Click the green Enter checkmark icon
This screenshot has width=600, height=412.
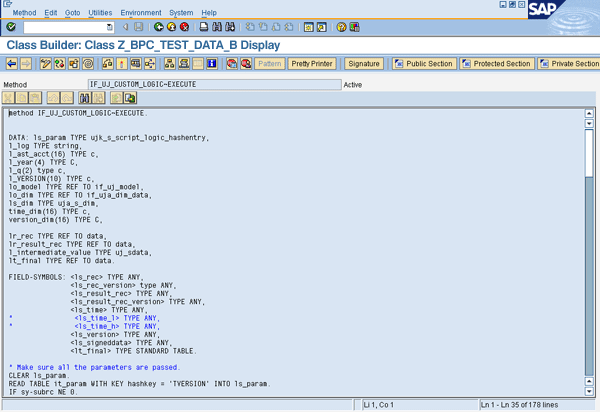coord(11,27)
